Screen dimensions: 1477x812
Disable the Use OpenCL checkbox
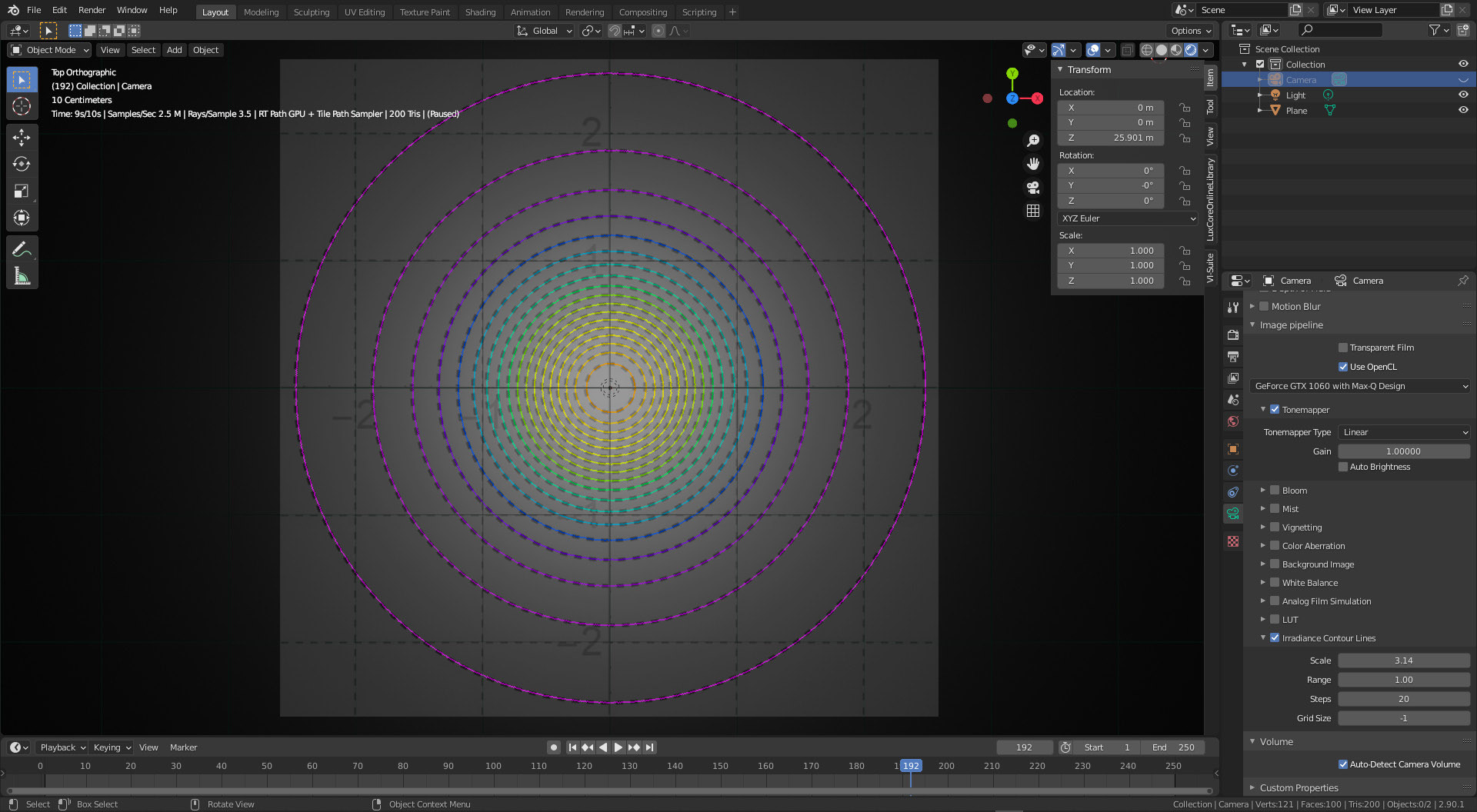1343,367
